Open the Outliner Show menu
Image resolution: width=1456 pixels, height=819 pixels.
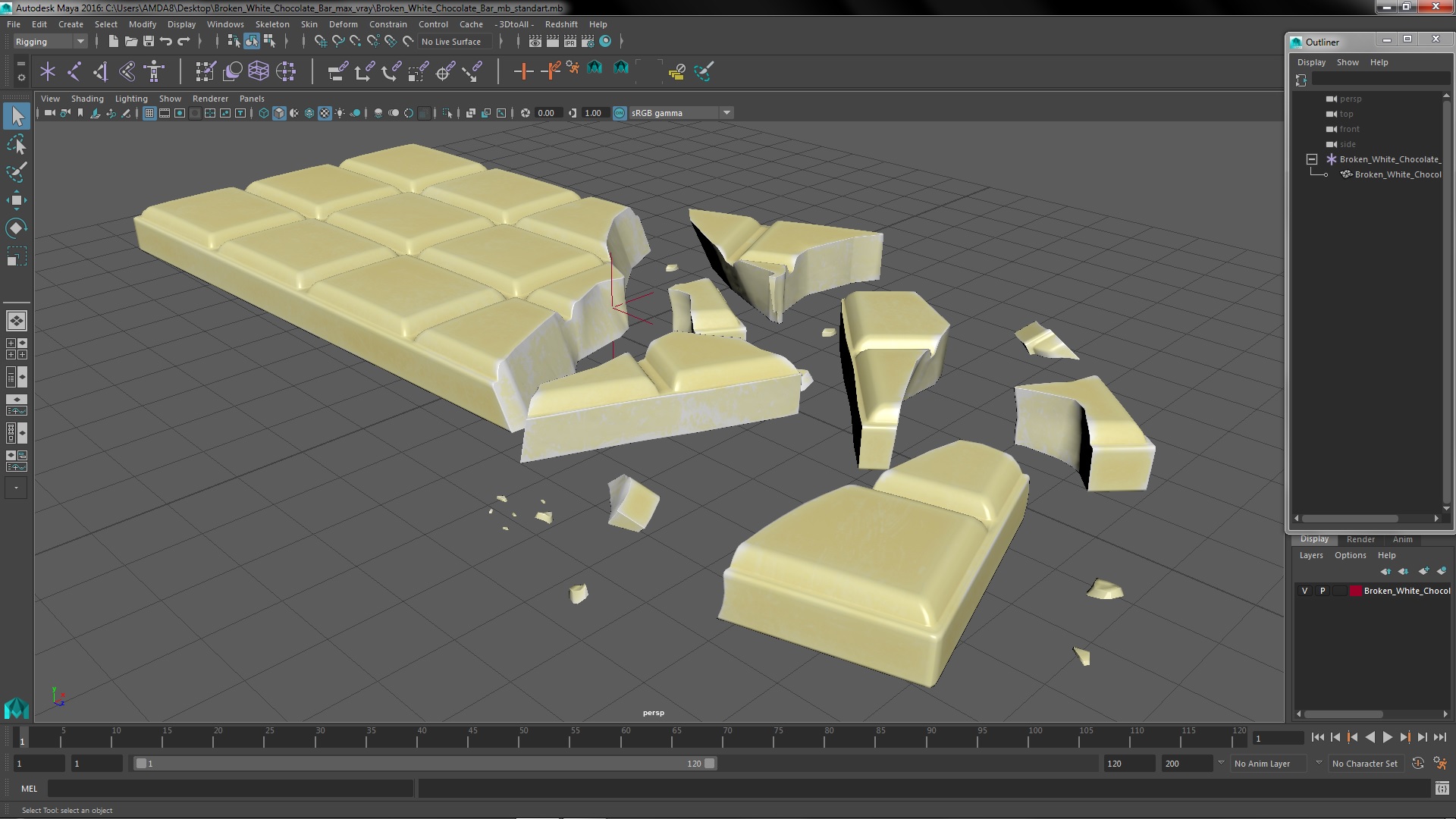[x=1348, y=62]
